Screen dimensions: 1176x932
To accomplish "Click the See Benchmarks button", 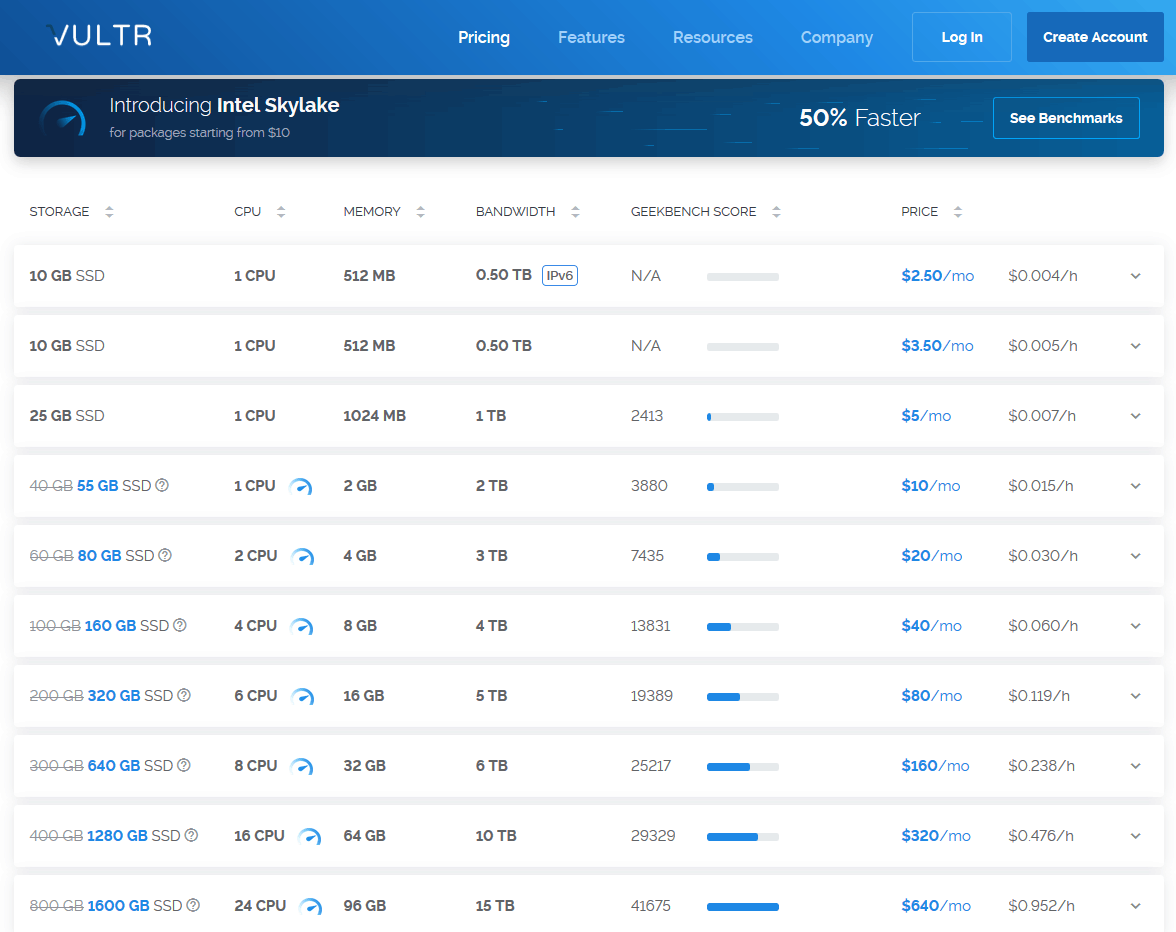I will (1066, 118).
